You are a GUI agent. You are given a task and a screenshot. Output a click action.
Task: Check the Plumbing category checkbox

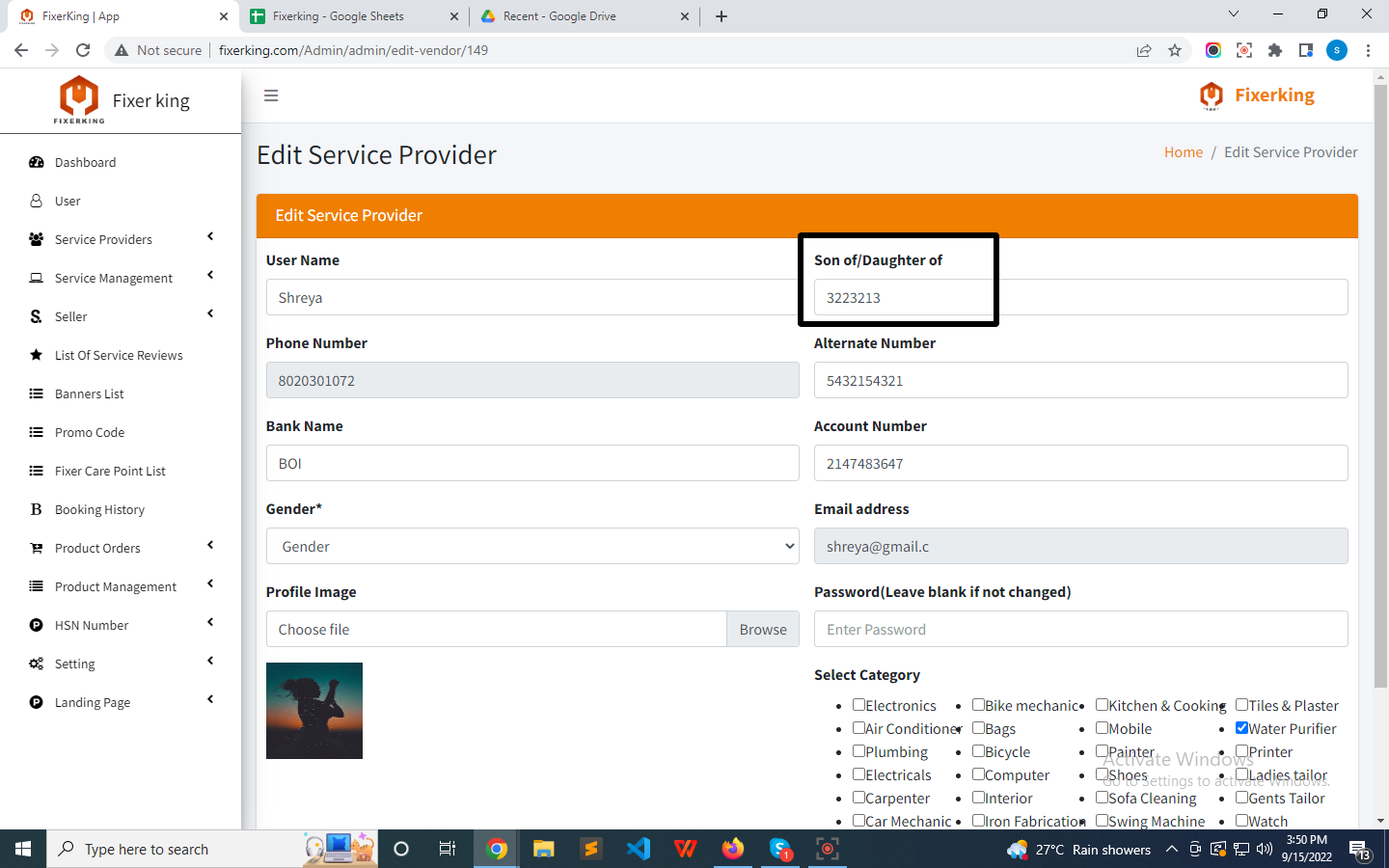[x=858, y=751]
